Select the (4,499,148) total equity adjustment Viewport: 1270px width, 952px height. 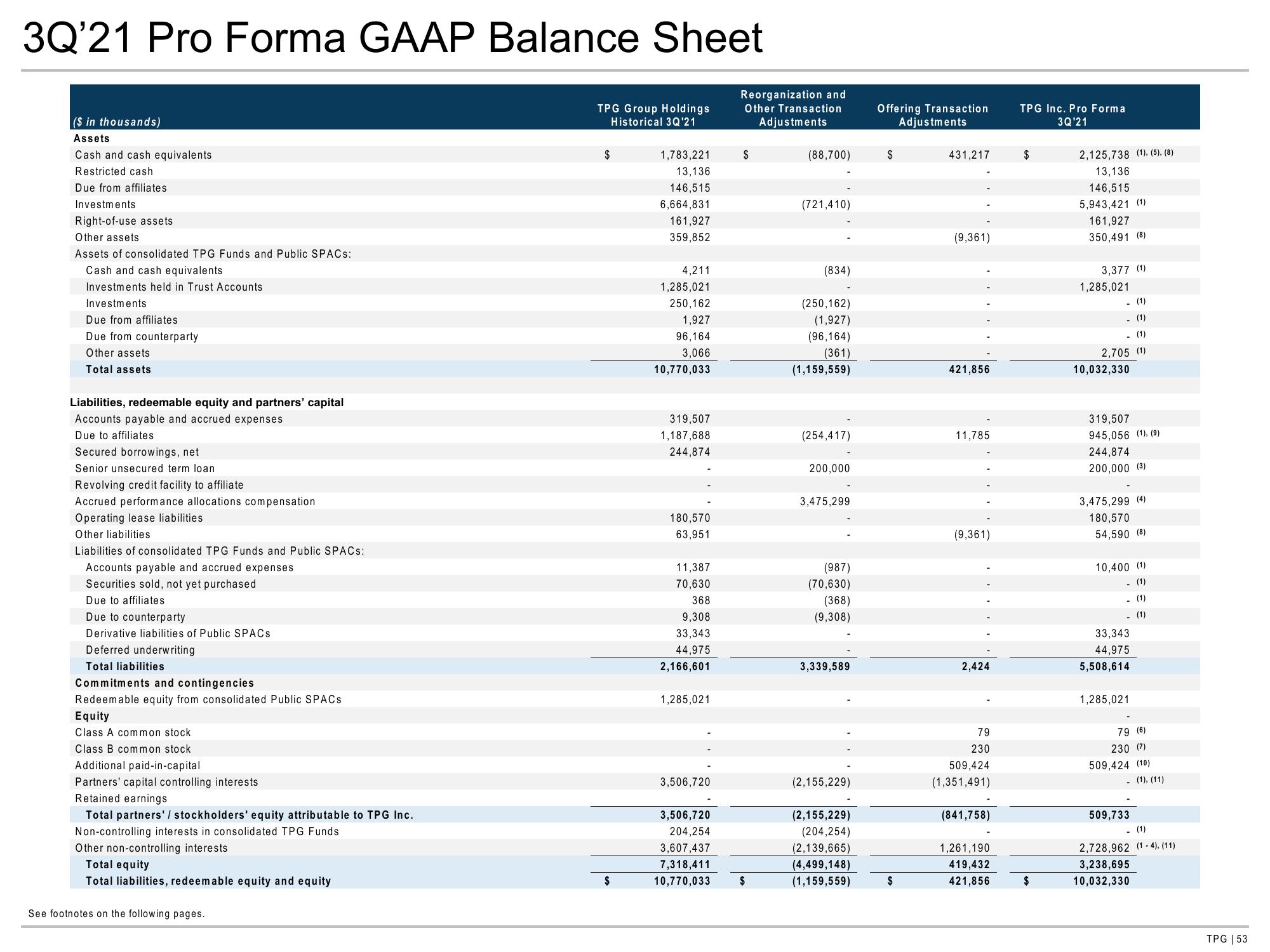coord(820,864)
